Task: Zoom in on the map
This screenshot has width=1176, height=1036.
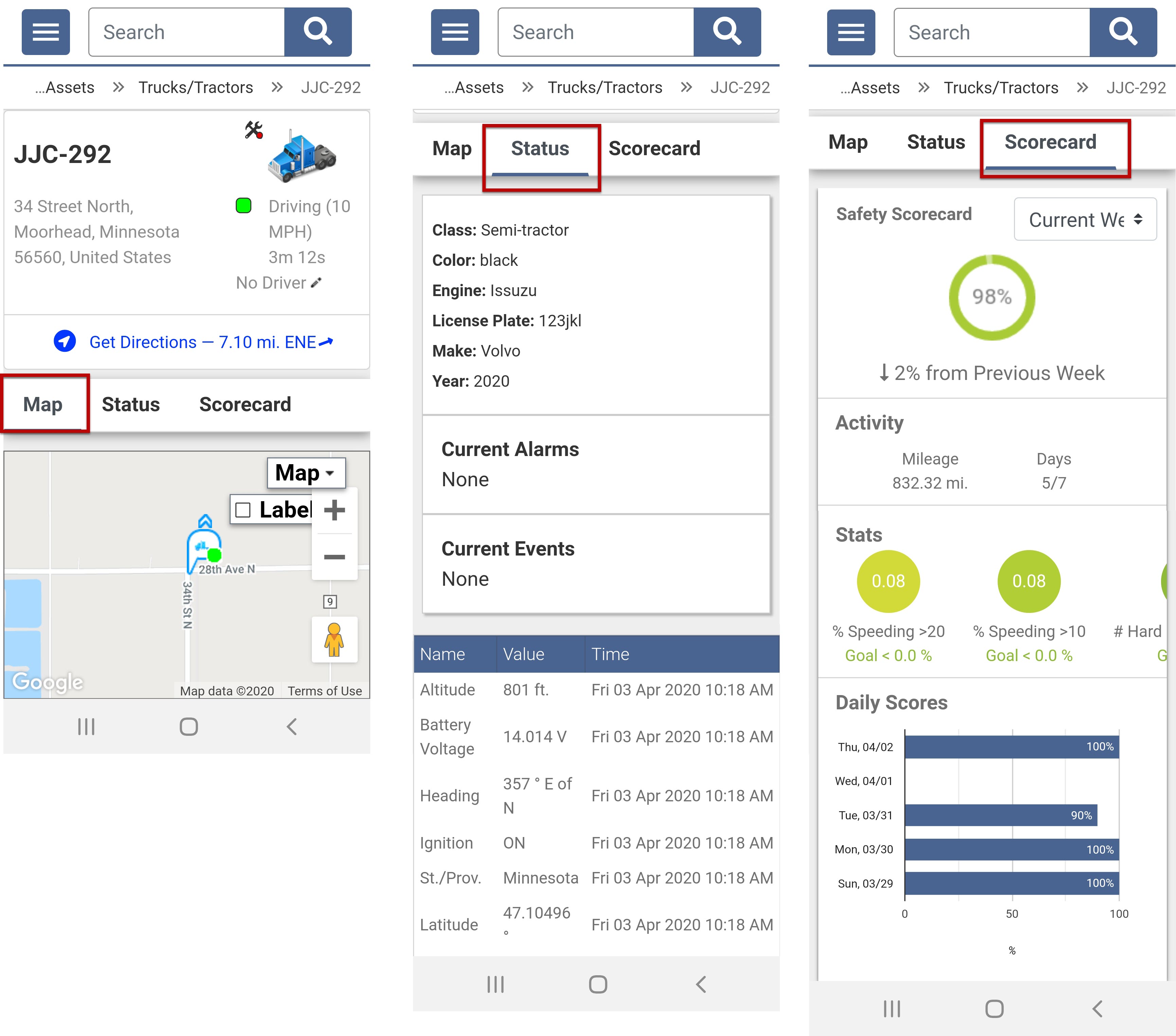Action: point(334,510)
